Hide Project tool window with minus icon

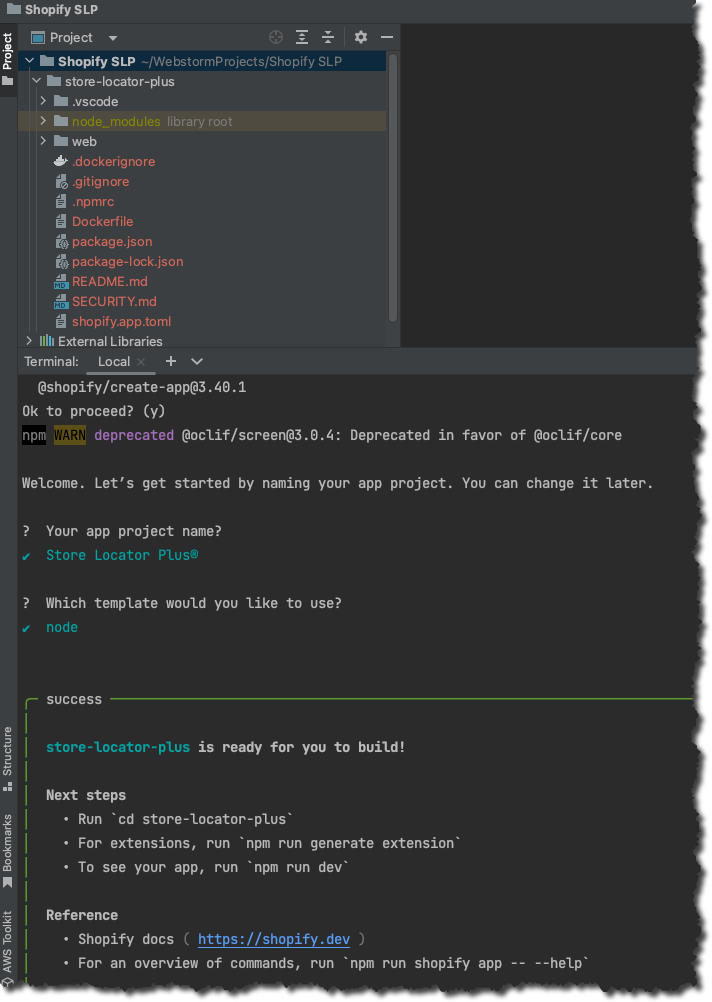click(x=386, y=36)
